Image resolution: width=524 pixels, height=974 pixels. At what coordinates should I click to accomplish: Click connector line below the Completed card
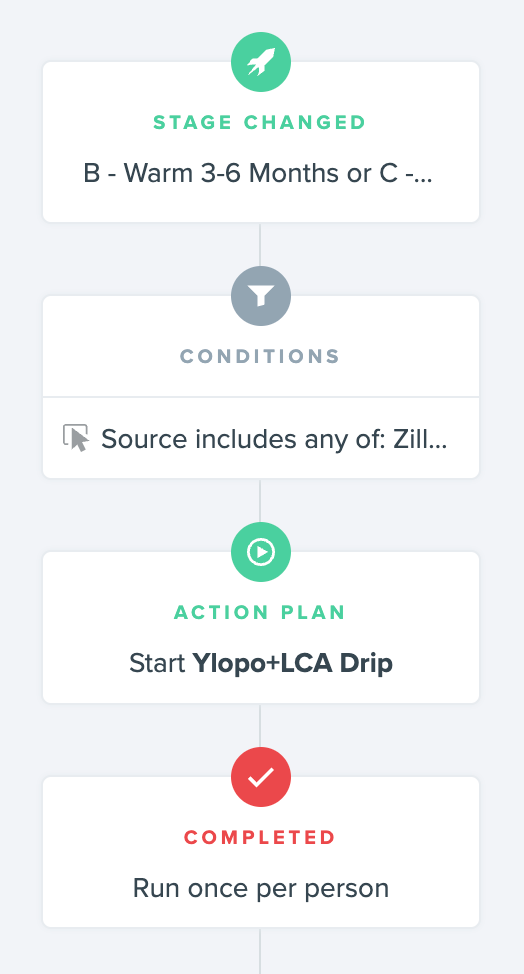260,950
